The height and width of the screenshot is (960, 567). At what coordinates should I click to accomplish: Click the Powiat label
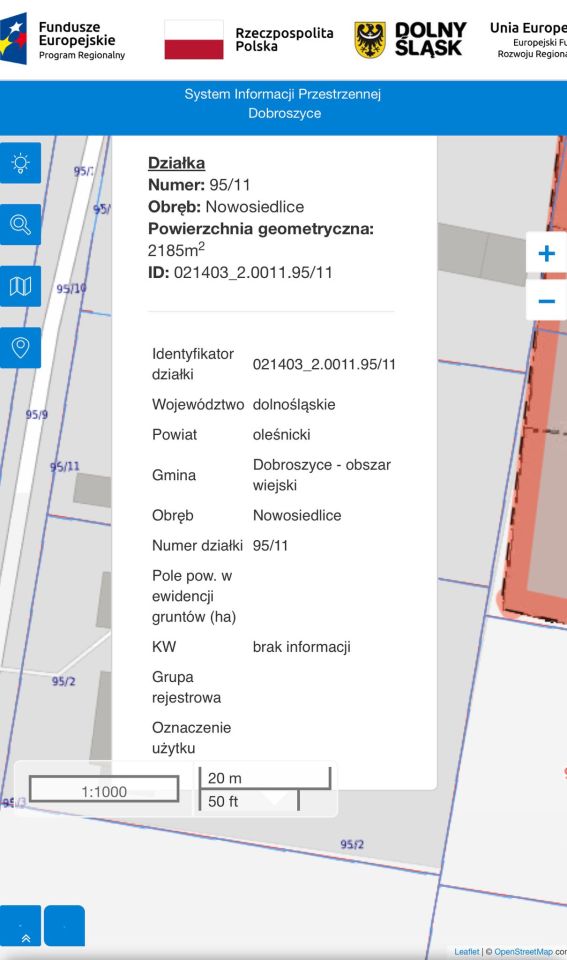pyautogui.click(x=175, y=435)
